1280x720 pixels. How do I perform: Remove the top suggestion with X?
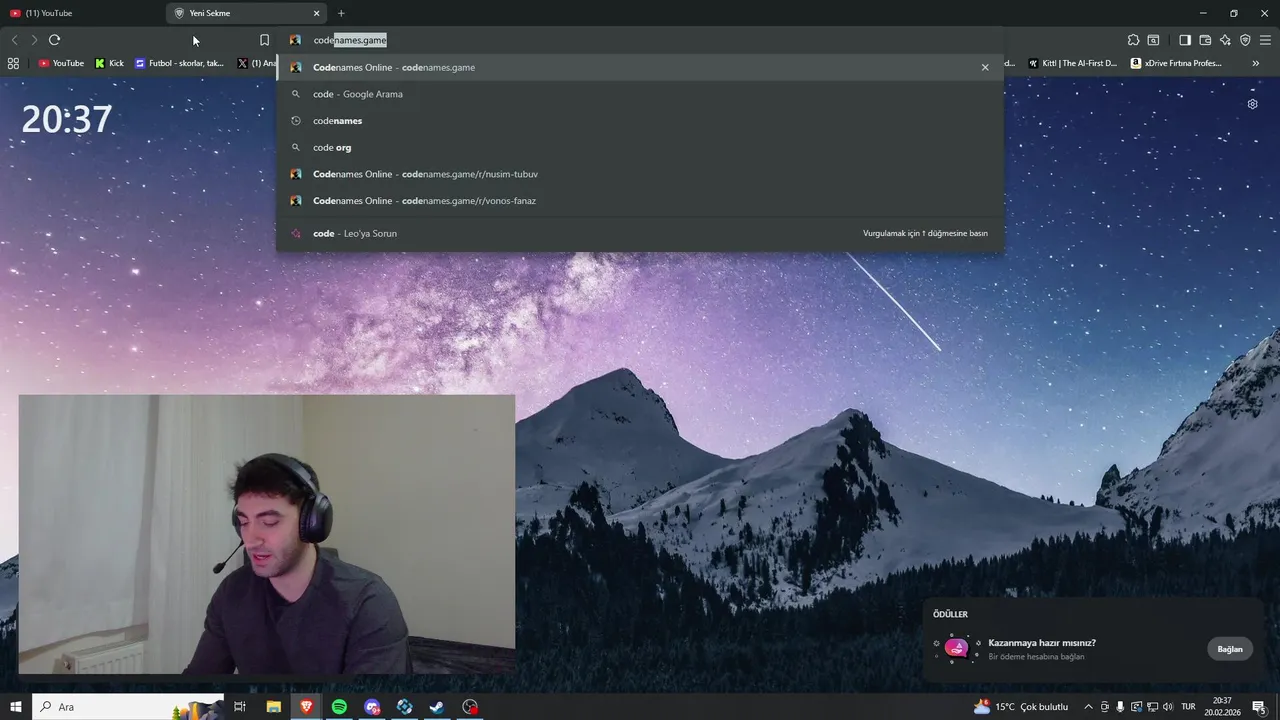[985, 67]
